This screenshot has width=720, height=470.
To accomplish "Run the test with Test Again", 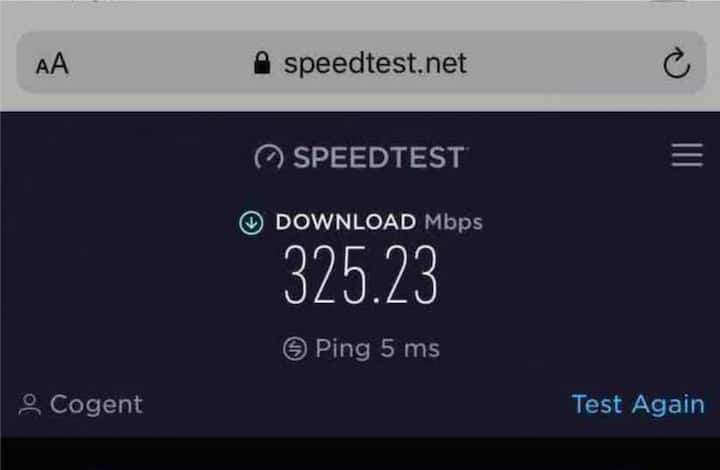I will coord(638,405).
